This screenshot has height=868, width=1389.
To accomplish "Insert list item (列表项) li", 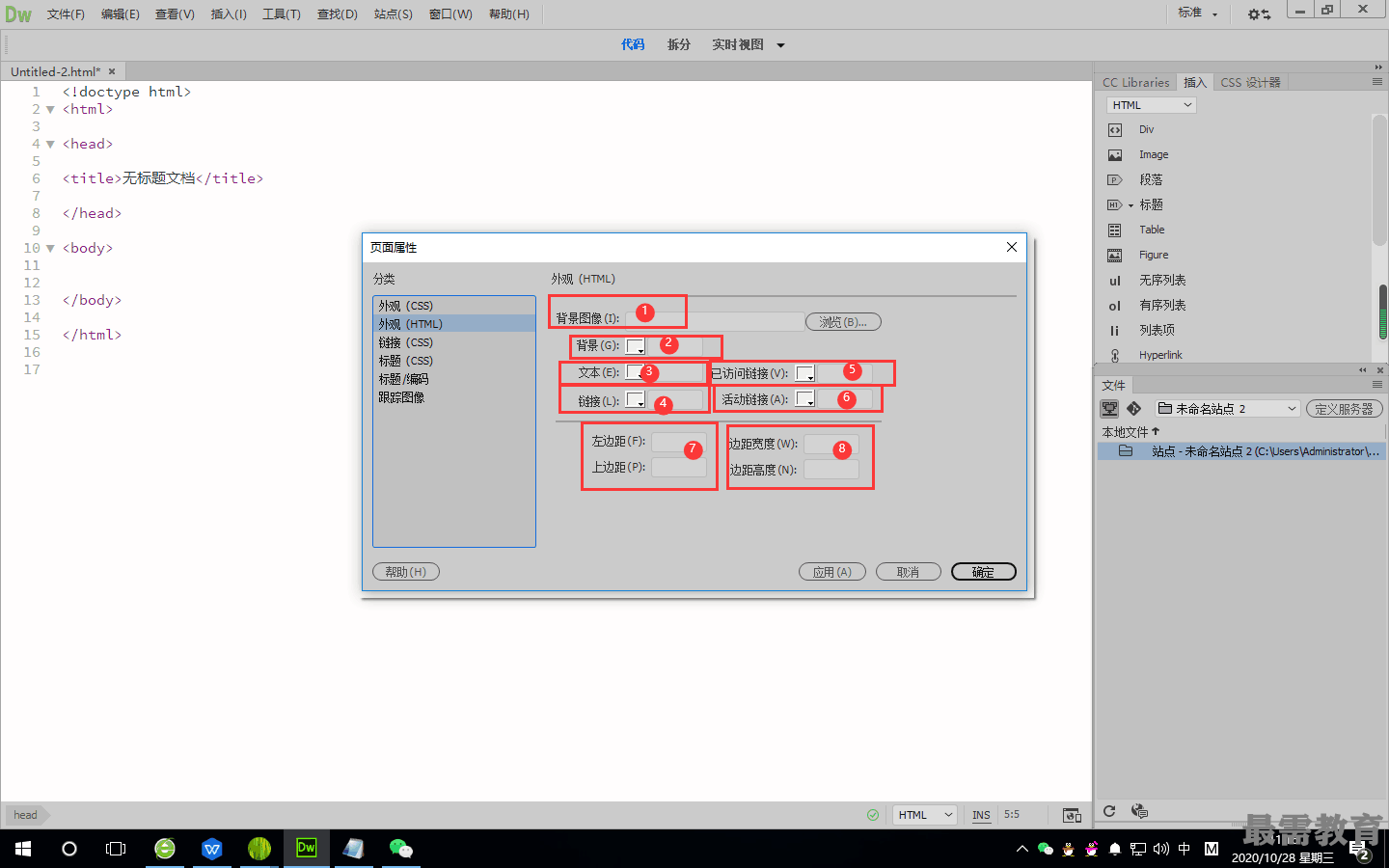I will click(x=1157, y=330).
